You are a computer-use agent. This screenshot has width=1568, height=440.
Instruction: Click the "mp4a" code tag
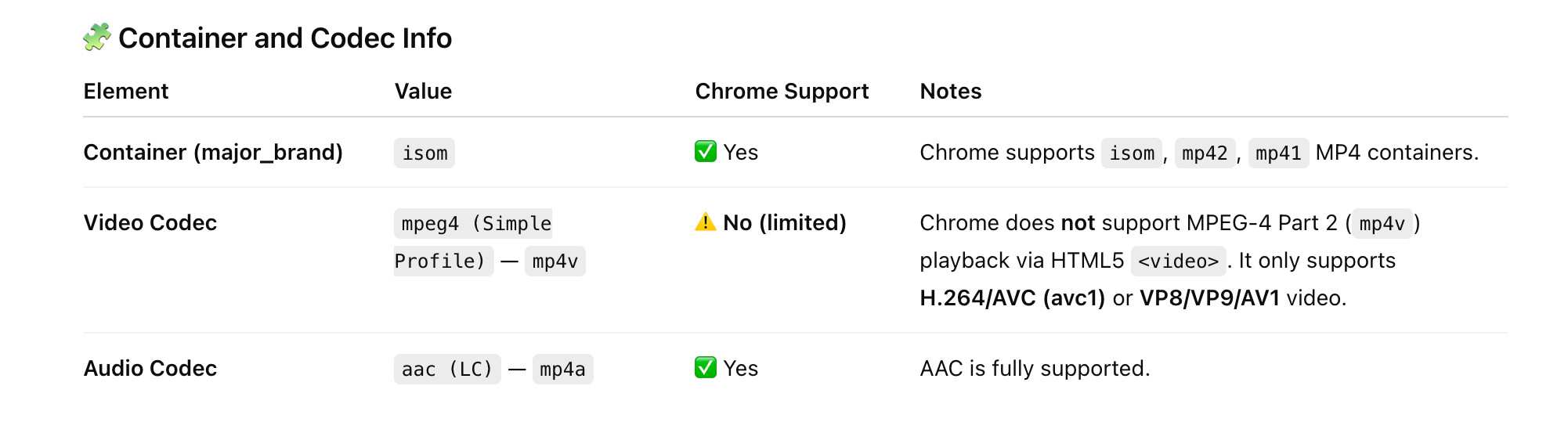point(562,369)
